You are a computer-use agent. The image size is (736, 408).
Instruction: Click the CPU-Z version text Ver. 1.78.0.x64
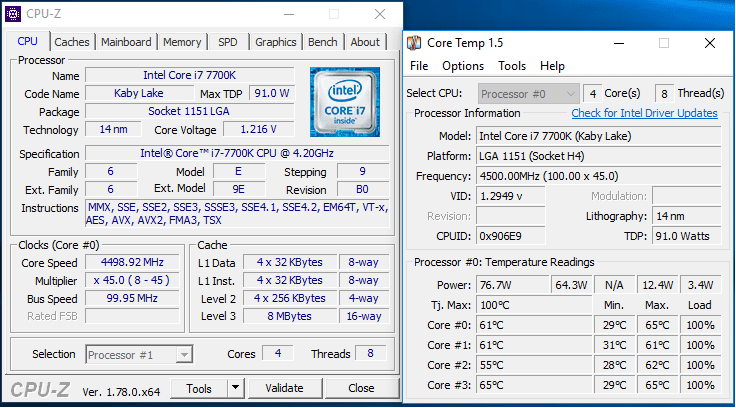[121, 392]
